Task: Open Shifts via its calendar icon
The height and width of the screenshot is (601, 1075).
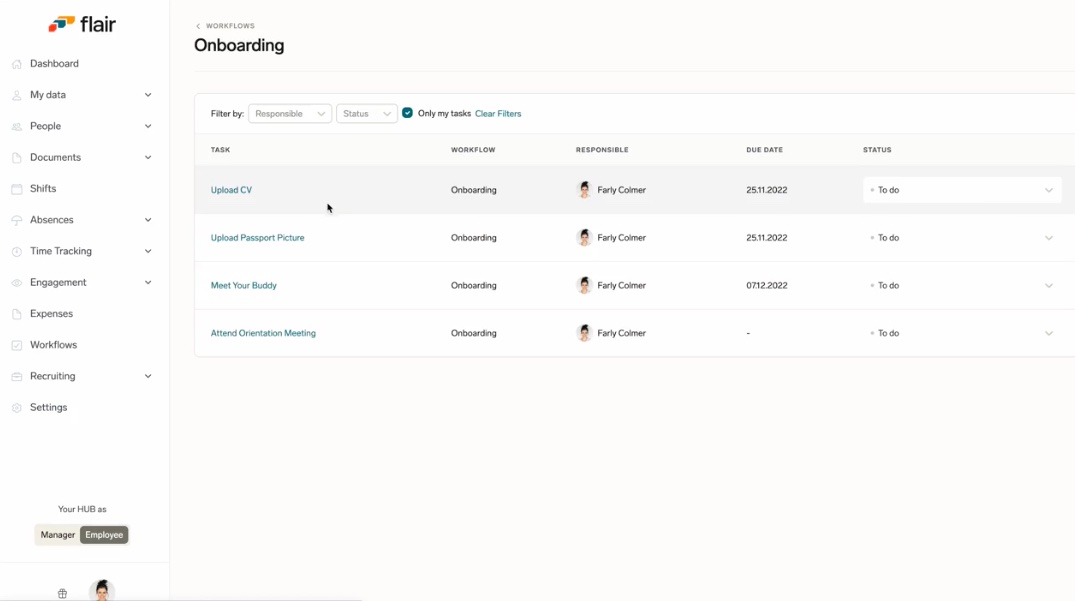Action: tap(17, 189)
